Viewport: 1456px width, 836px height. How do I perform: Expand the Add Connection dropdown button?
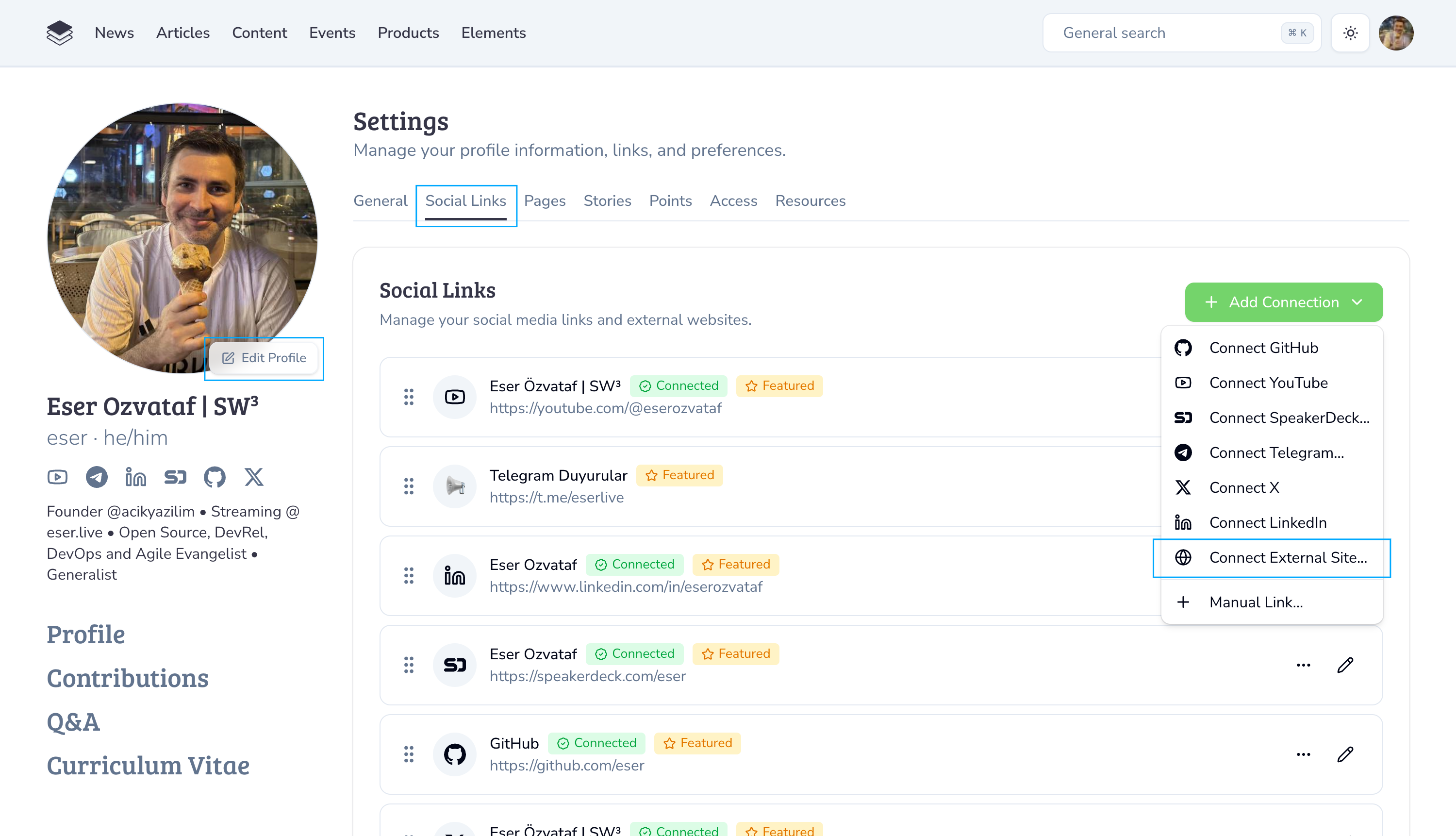click(1283, 302)
